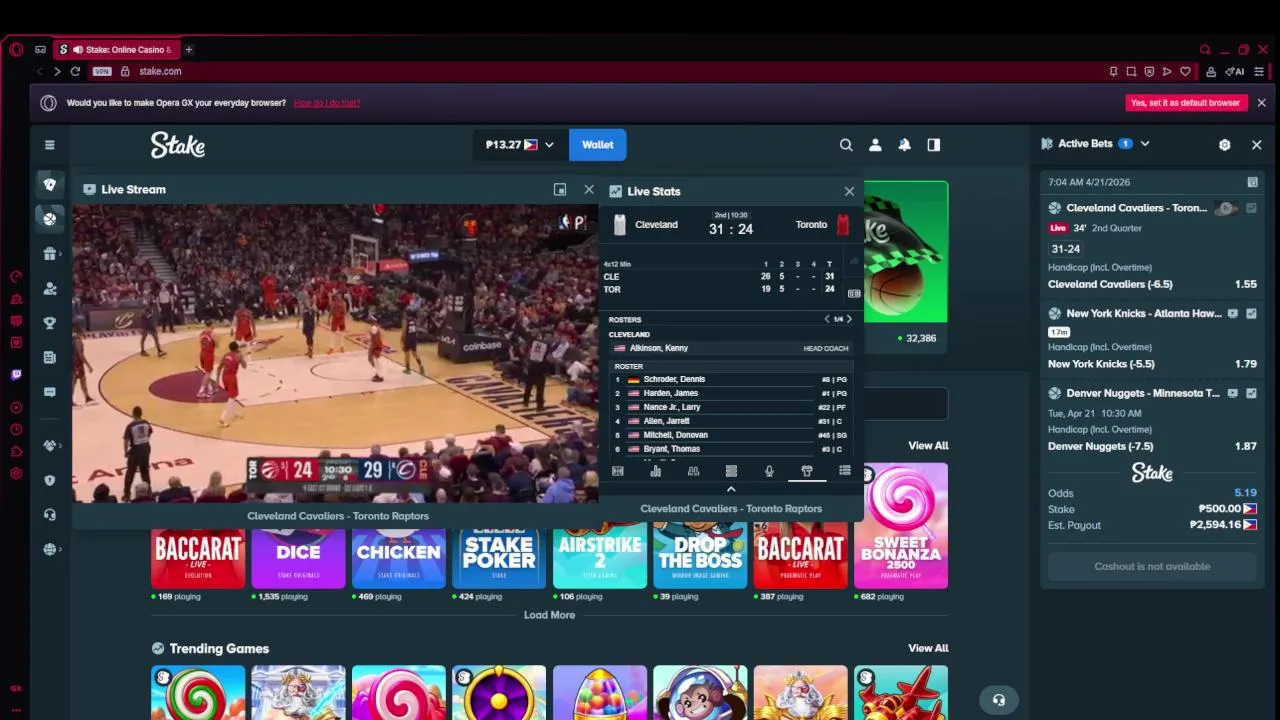
Task: Expand Promotions submenu arrow in sidebar
Action: (61, 254)
